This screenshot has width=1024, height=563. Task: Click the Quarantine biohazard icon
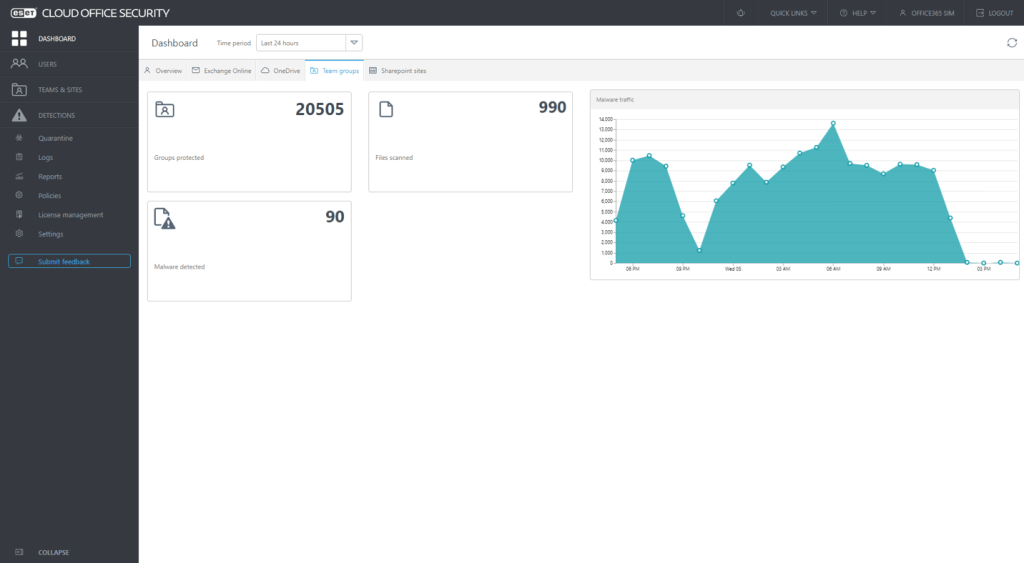(19, 138)
